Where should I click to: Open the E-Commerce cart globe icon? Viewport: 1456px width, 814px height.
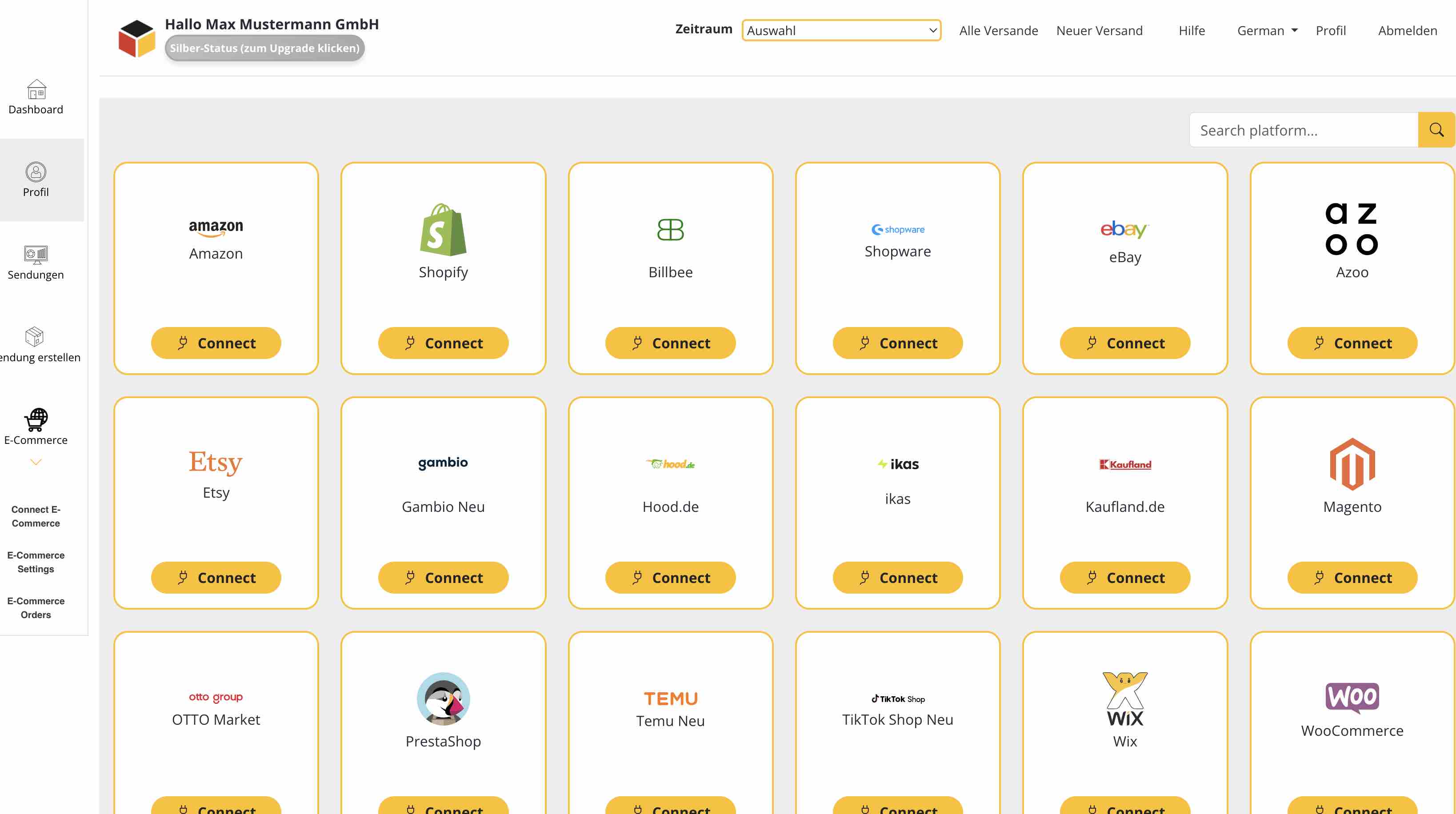pos(36,420)
